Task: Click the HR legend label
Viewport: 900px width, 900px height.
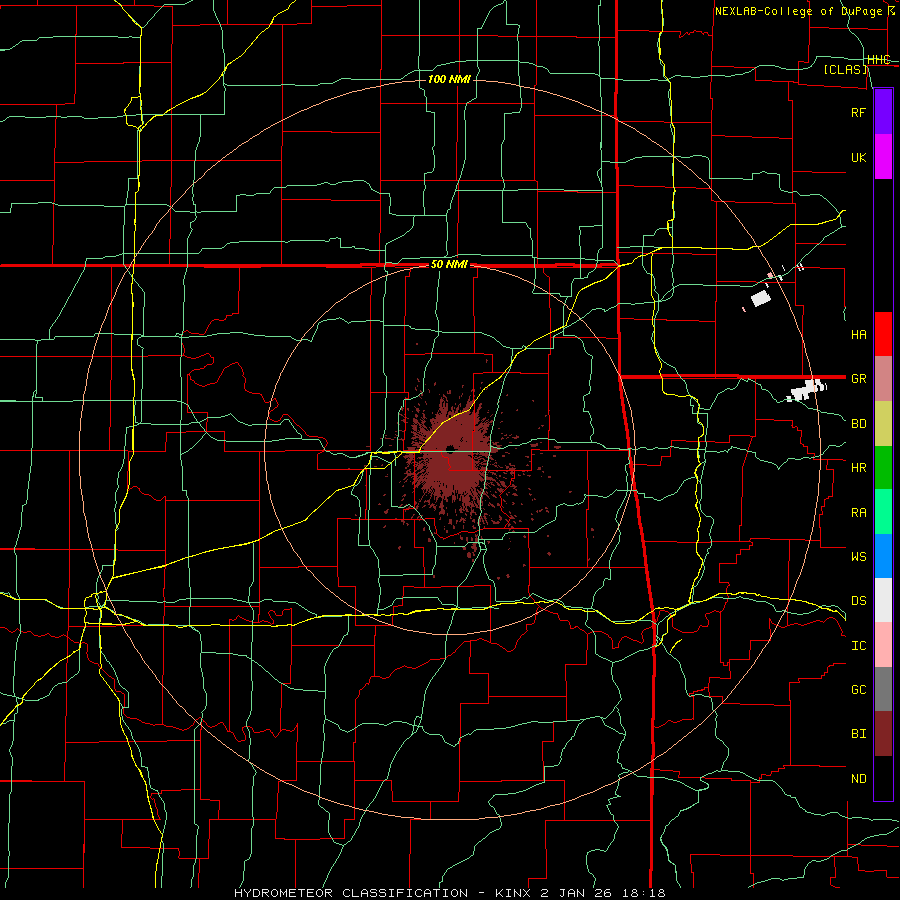Action: point(858,468)
